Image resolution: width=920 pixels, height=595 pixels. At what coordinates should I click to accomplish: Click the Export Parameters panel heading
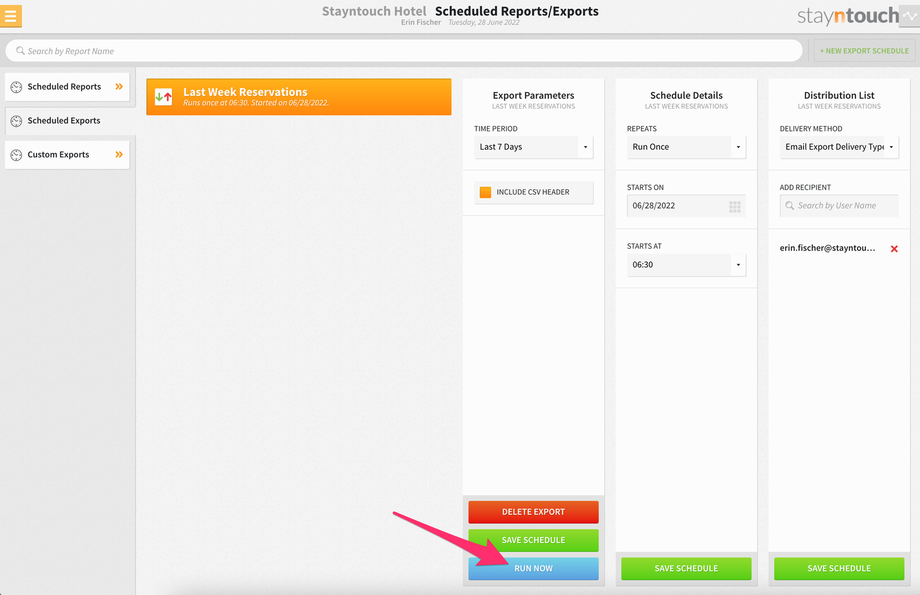(533, 95)
